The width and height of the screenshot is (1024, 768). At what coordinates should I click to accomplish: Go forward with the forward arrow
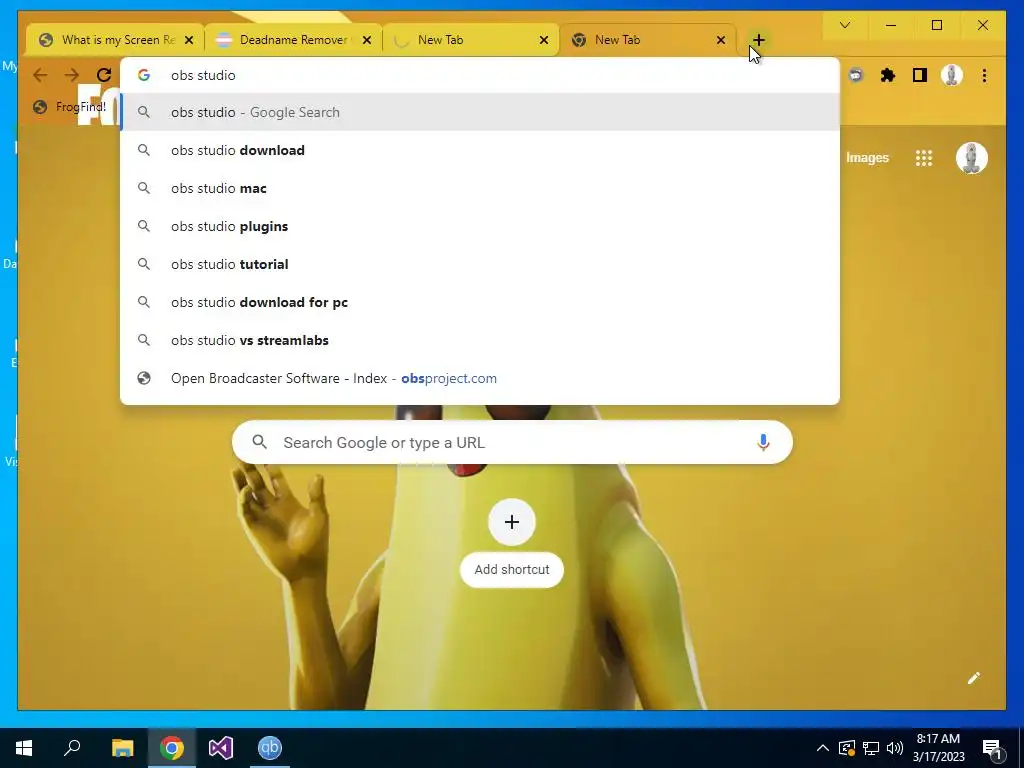(71, 75)
